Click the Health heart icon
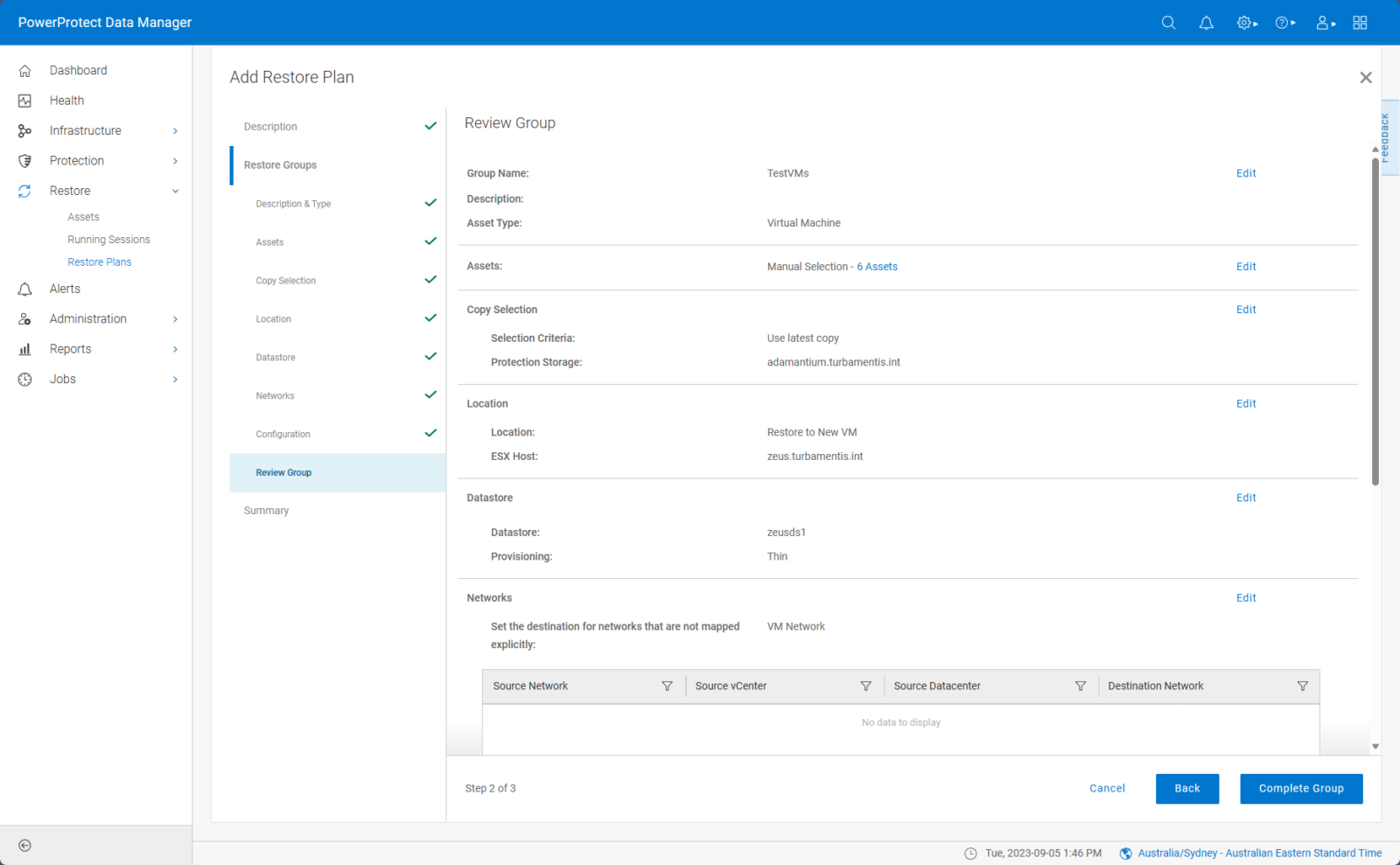The height and width of the screenshot is (865, 1400). click(25, 100)
